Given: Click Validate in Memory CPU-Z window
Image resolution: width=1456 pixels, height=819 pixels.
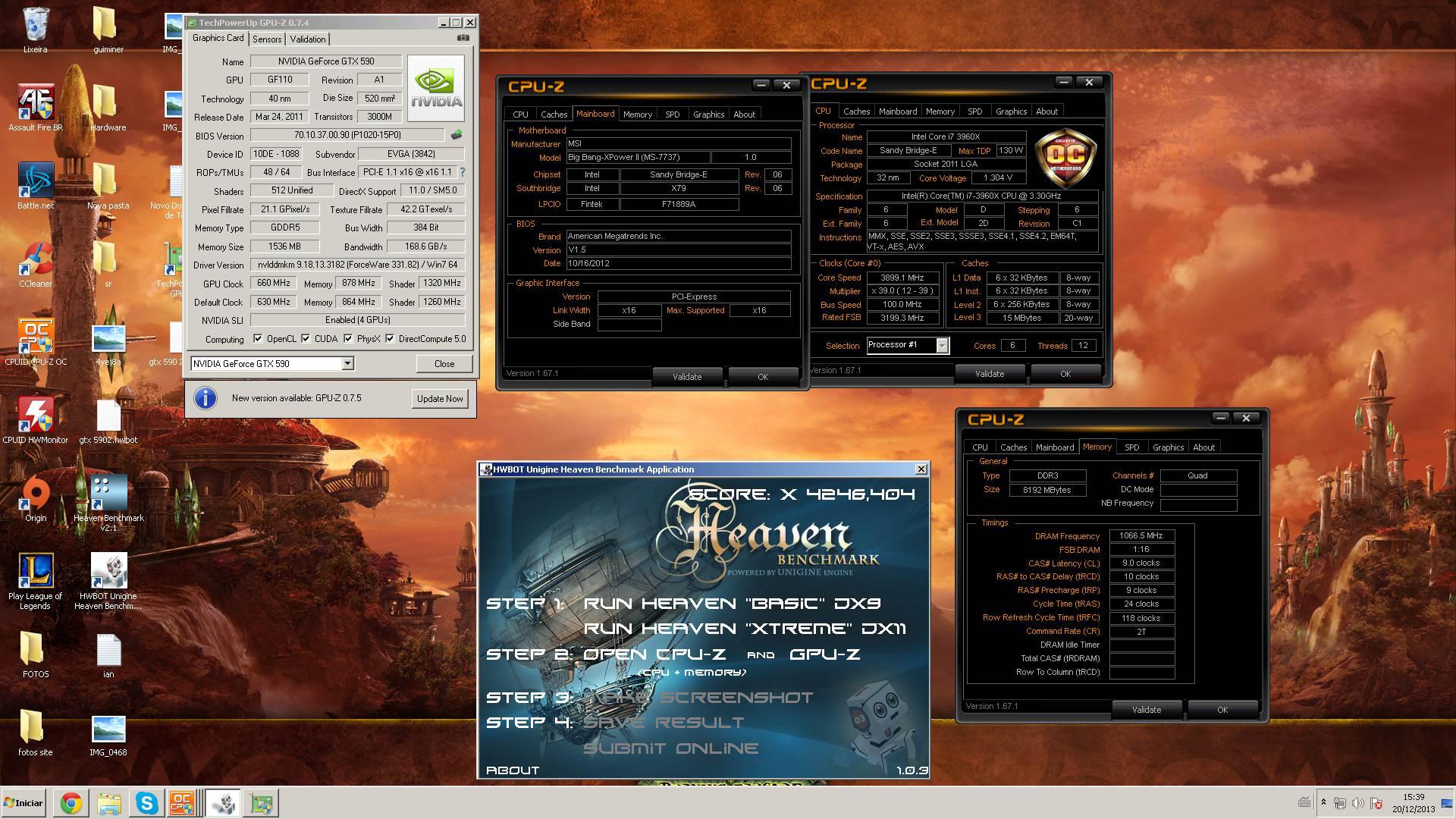Looking at the screenshot, I should pos(1147,710).
